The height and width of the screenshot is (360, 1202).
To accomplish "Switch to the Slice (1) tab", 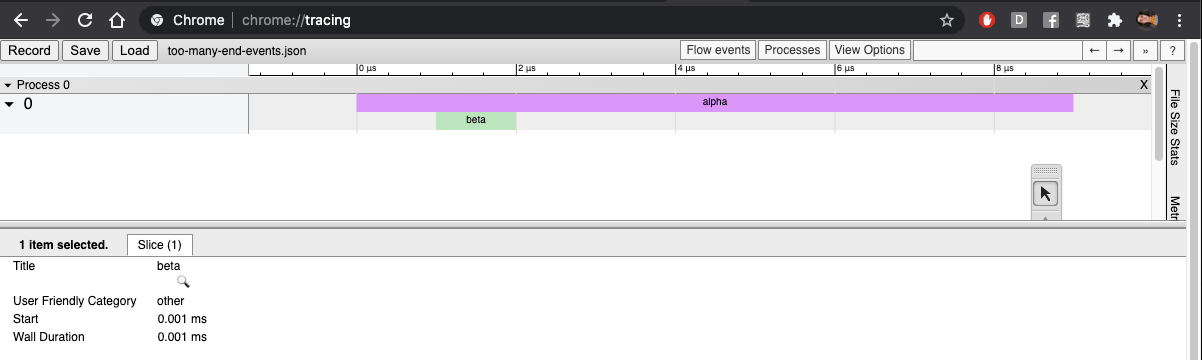I will (160, 245).
